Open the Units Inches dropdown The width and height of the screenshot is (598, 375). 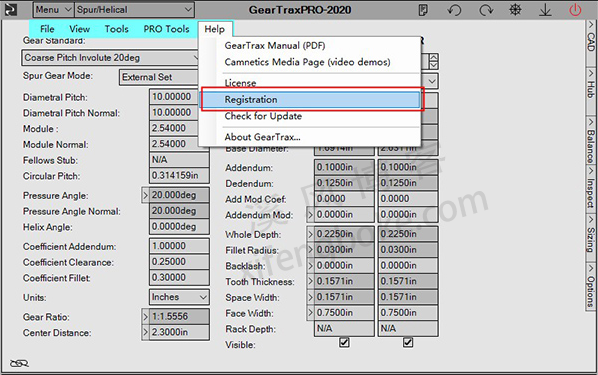click(179, 297)
